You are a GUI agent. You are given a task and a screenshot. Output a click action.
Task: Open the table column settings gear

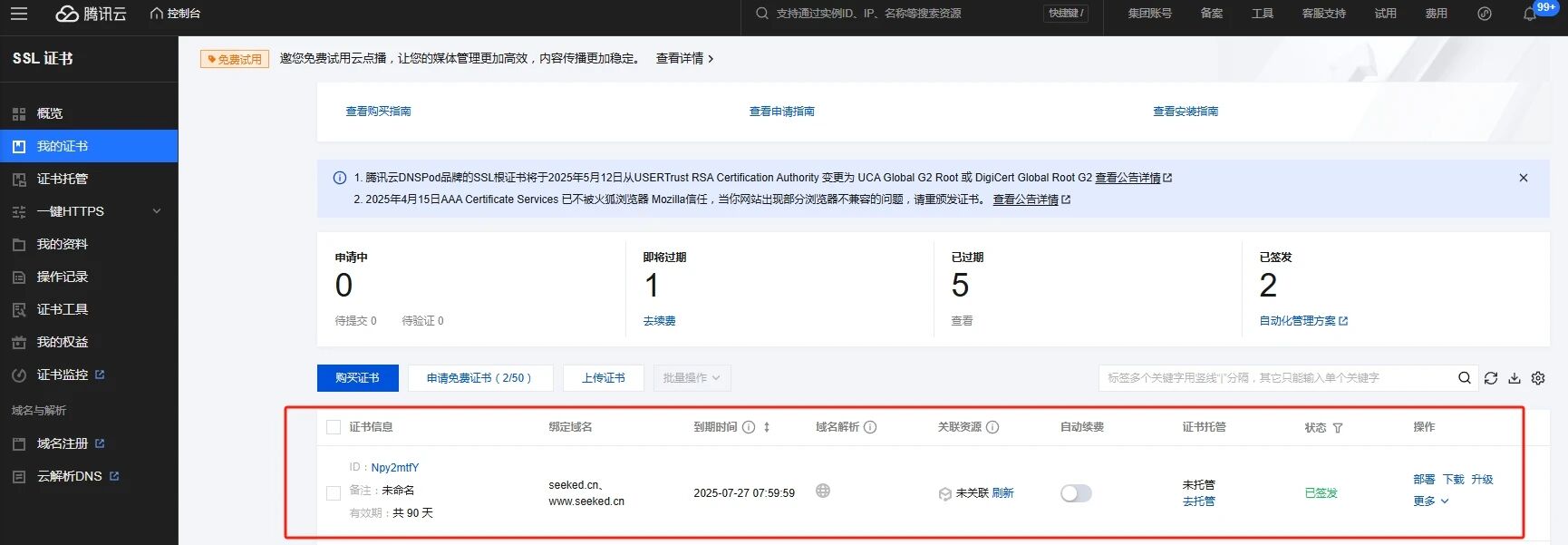point(1538,378)
